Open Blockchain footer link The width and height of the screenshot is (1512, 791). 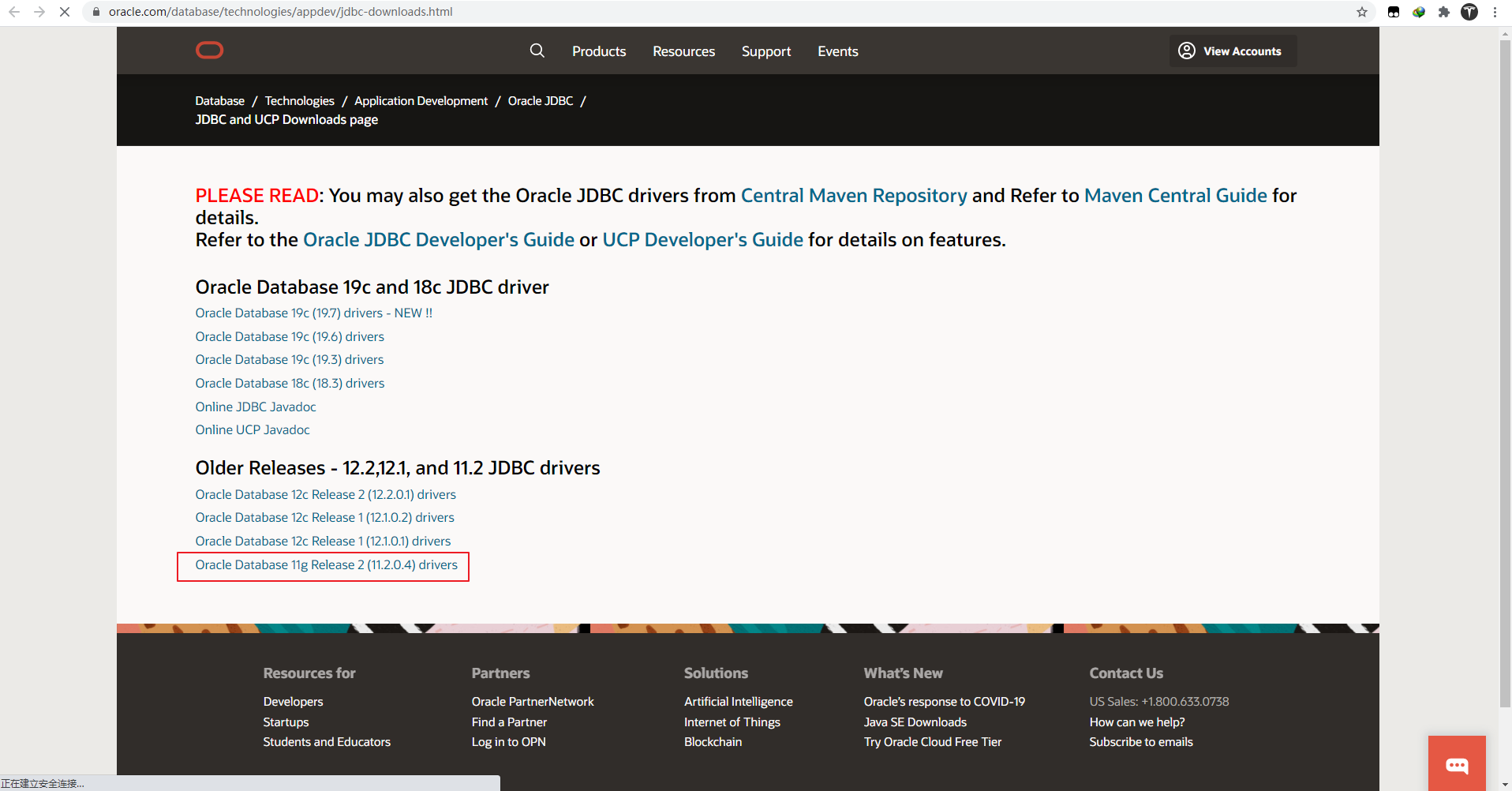pyautogui.click(x=713, y=742)
